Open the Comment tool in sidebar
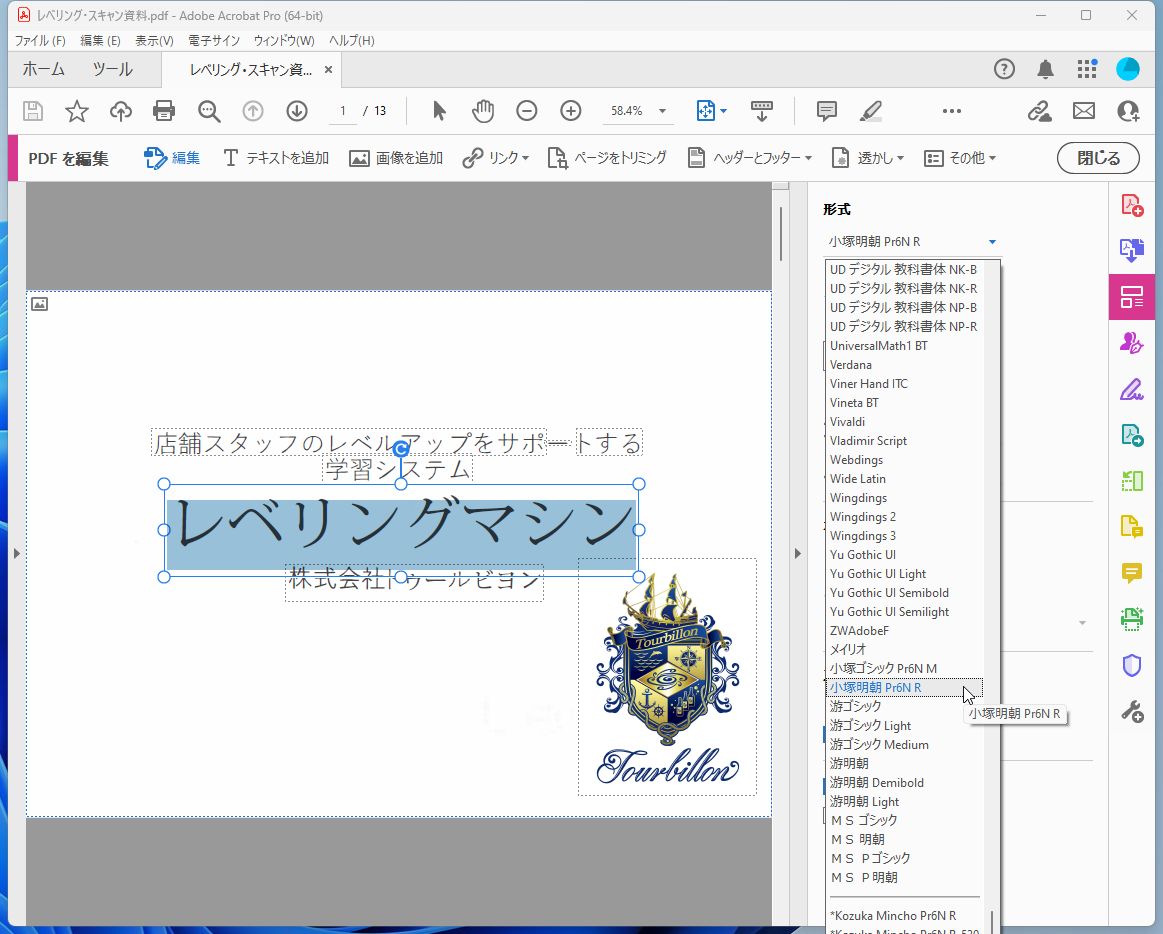The width and height of the screenshot is (1163, 934). (1132, 573)
